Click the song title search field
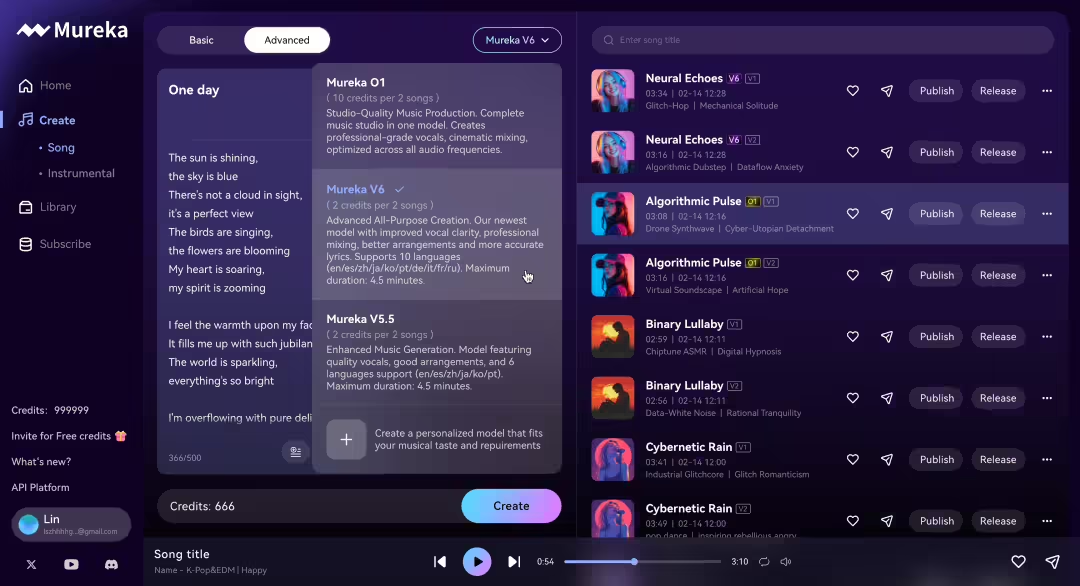The image size is (1080, 586). pos(822,40)
